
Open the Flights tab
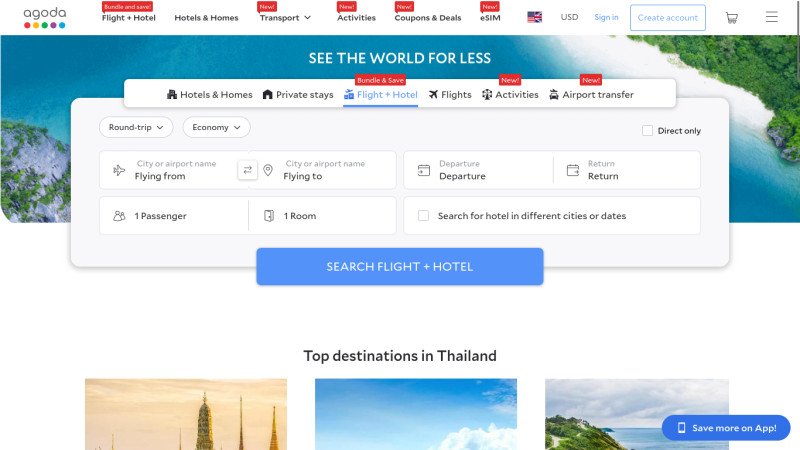point(450,94)
